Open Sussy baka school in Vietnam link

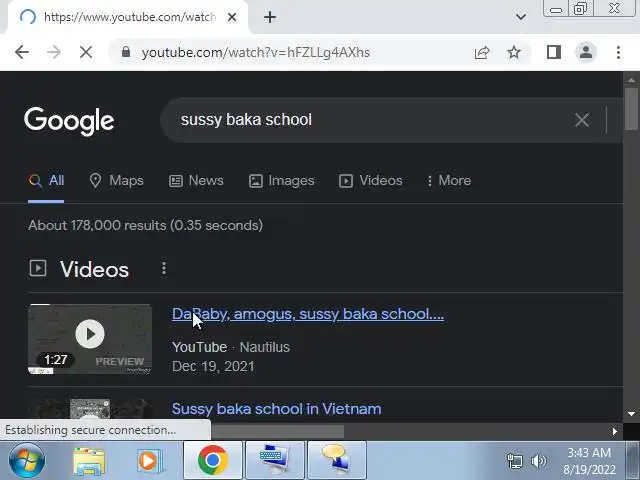click(276, 409)
